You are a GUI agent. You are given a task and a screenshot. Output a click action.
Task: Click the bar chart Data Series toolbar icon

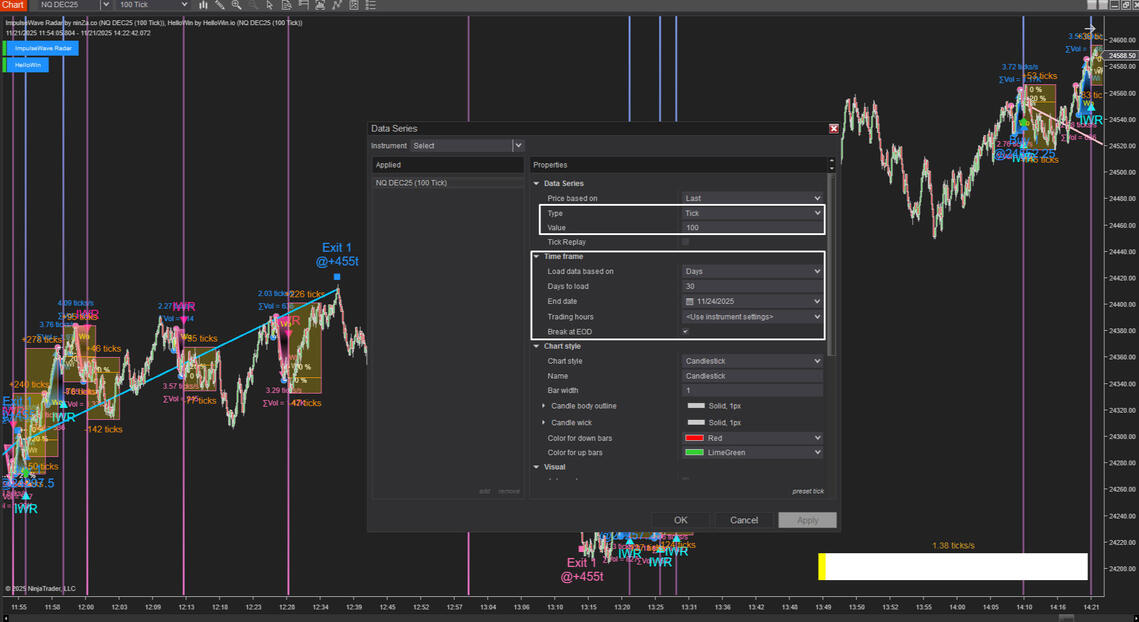(203, 6)
